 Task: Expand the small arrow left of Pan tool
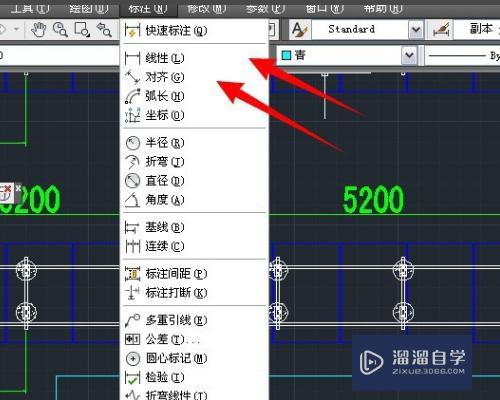tap(16, 29)
